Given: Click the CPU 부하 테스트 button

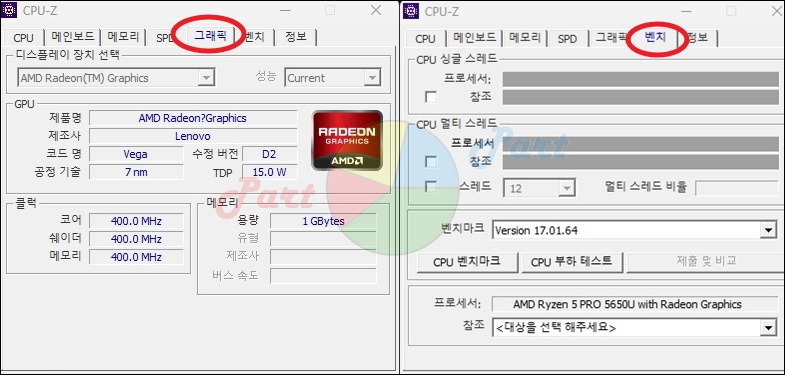Looking at the screenshot, I should (572, 262).
